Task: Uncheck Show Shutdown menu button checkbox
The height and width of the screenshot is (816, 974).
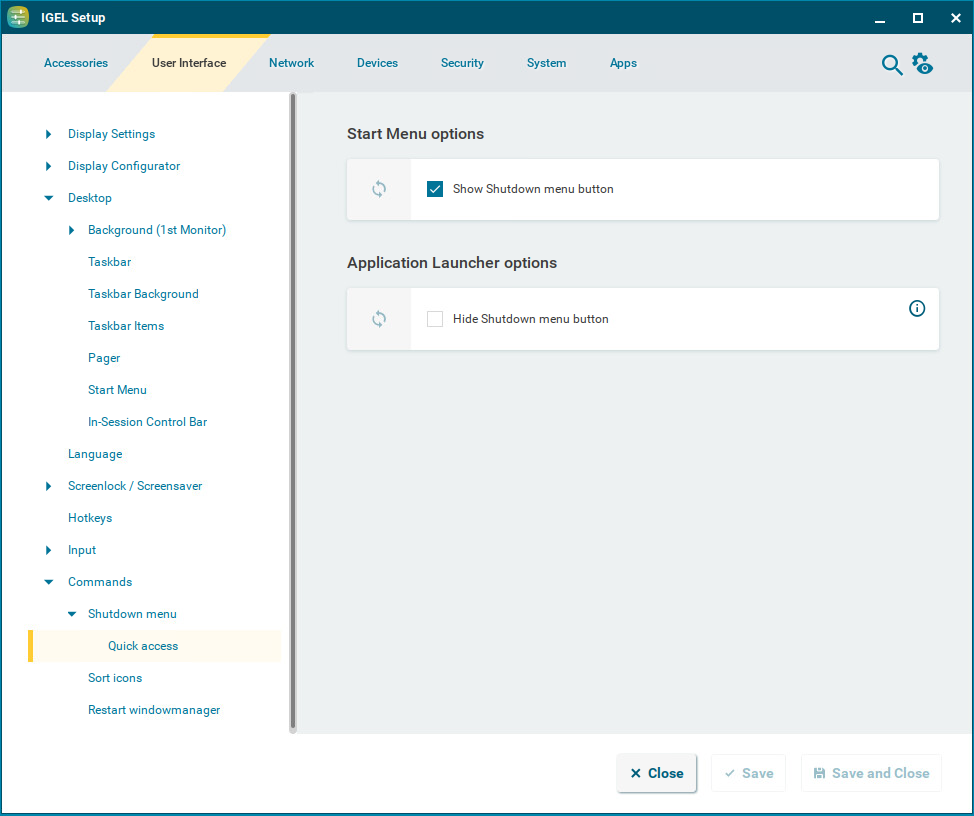Action: pyautogui.click(x=435, y=189)
